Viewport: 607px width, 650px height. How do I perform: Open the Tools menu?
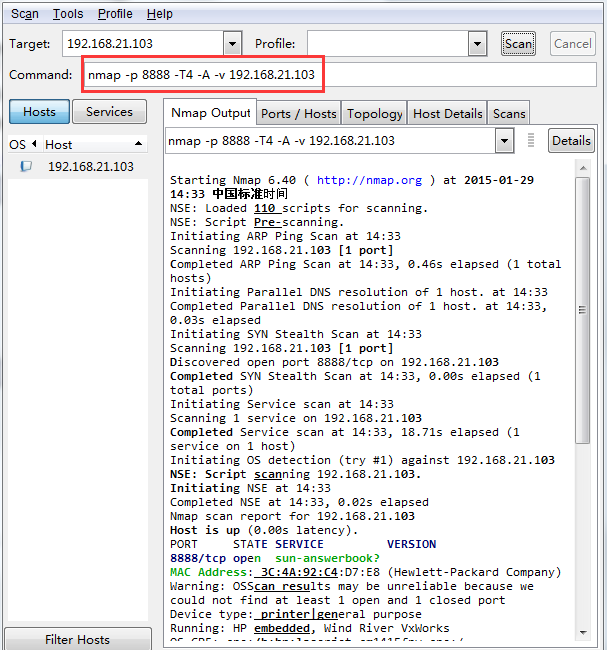[68, 14]
